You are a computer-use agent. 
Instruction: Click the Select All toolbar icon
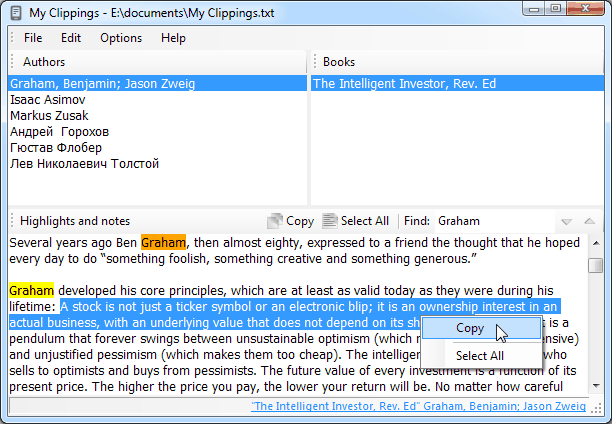pyautogui.click(x=329, y=221)
